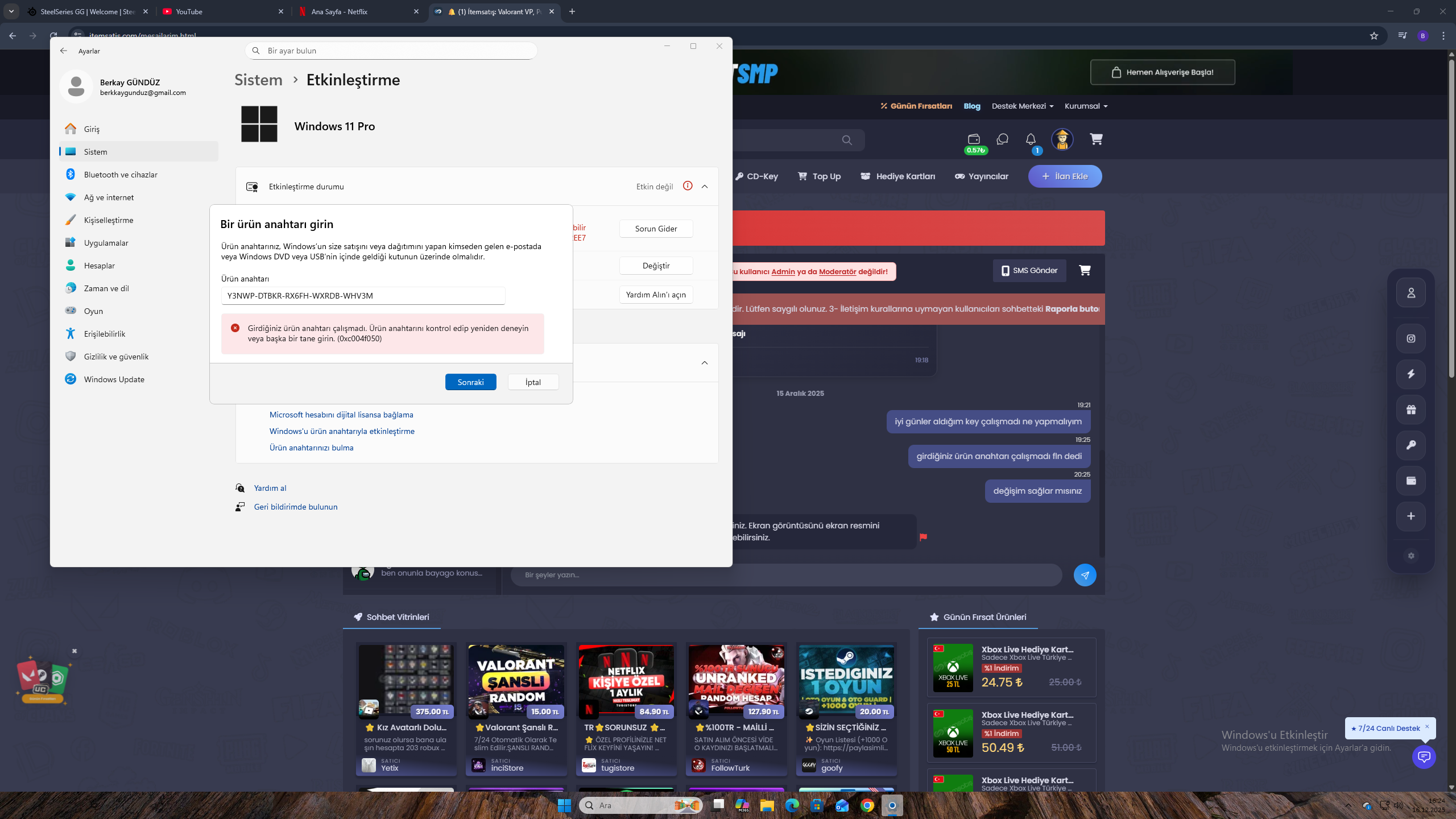Click the wallet icon in the right sidebar
Screen dimensions: 1456x819
tap(1411, 481)
